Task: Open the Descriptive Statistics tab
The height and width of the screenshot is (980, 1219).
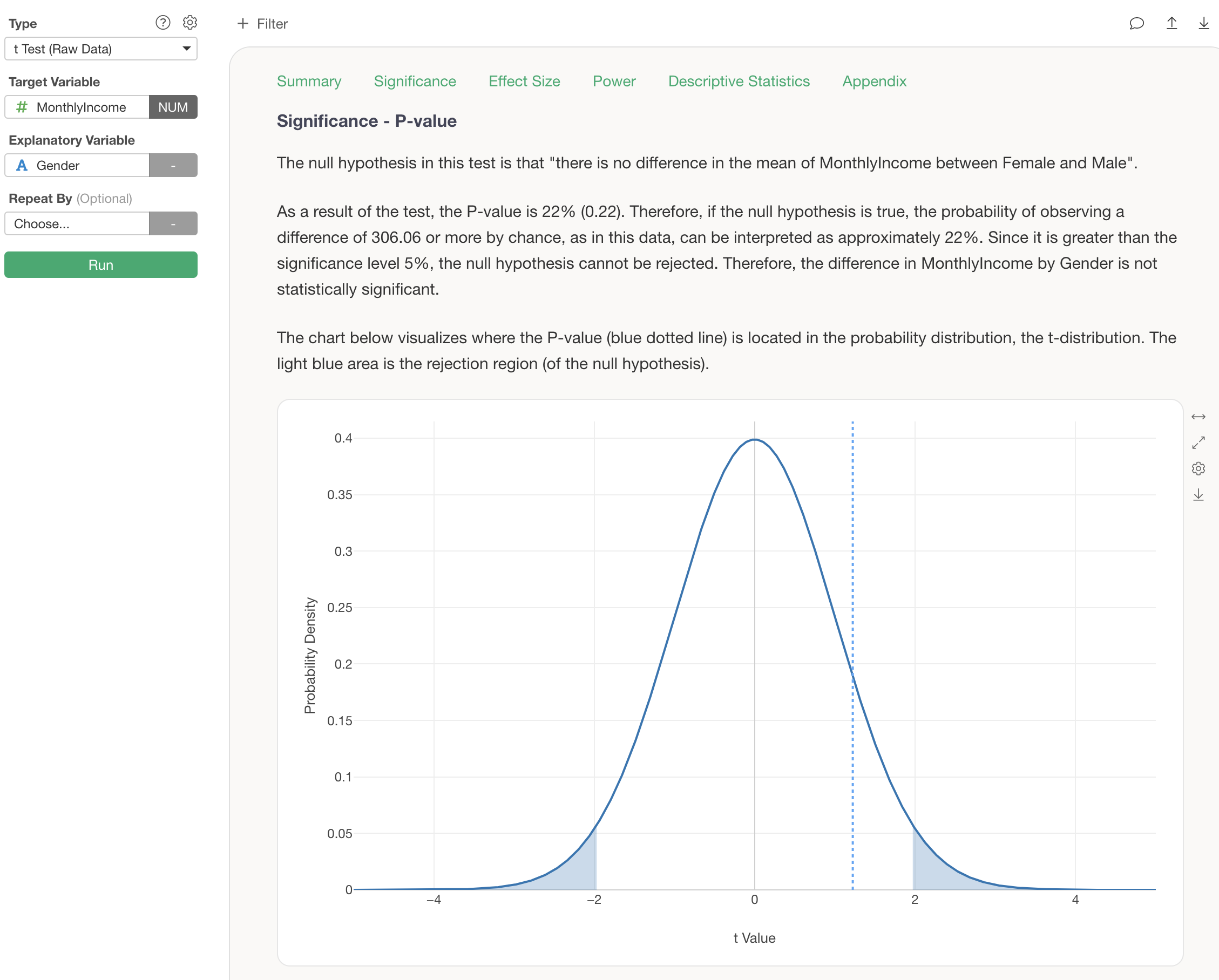Action: [x=739, y=81]
